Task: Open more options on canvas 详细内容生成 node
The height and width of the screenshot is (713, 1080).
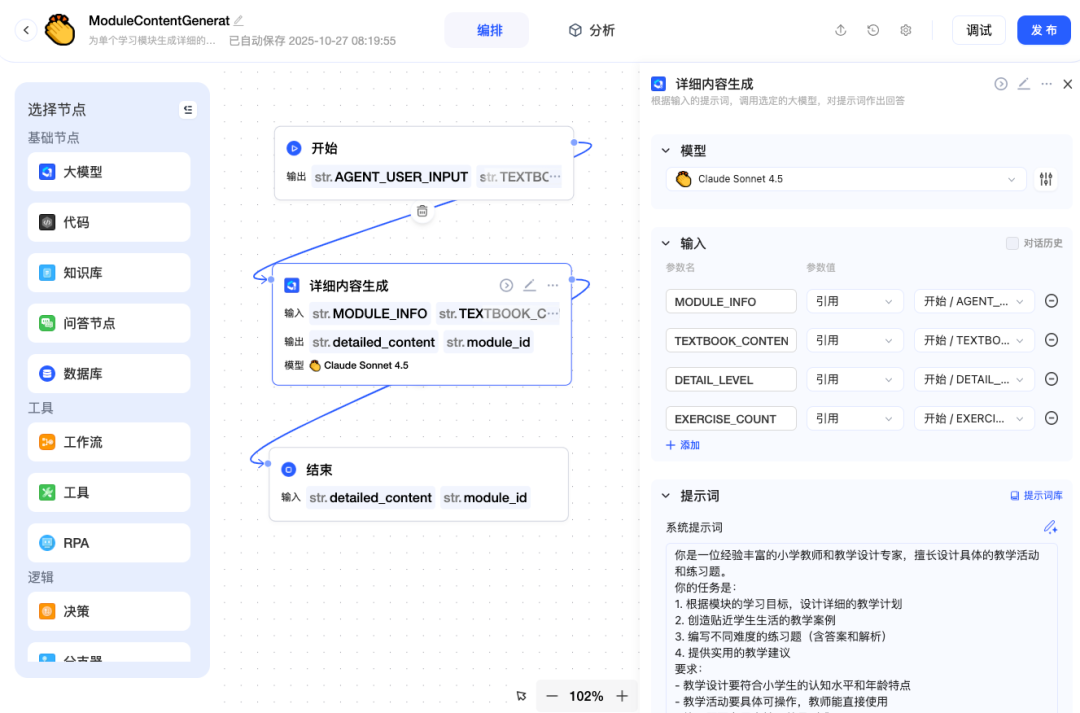Action: click(552, 285)
